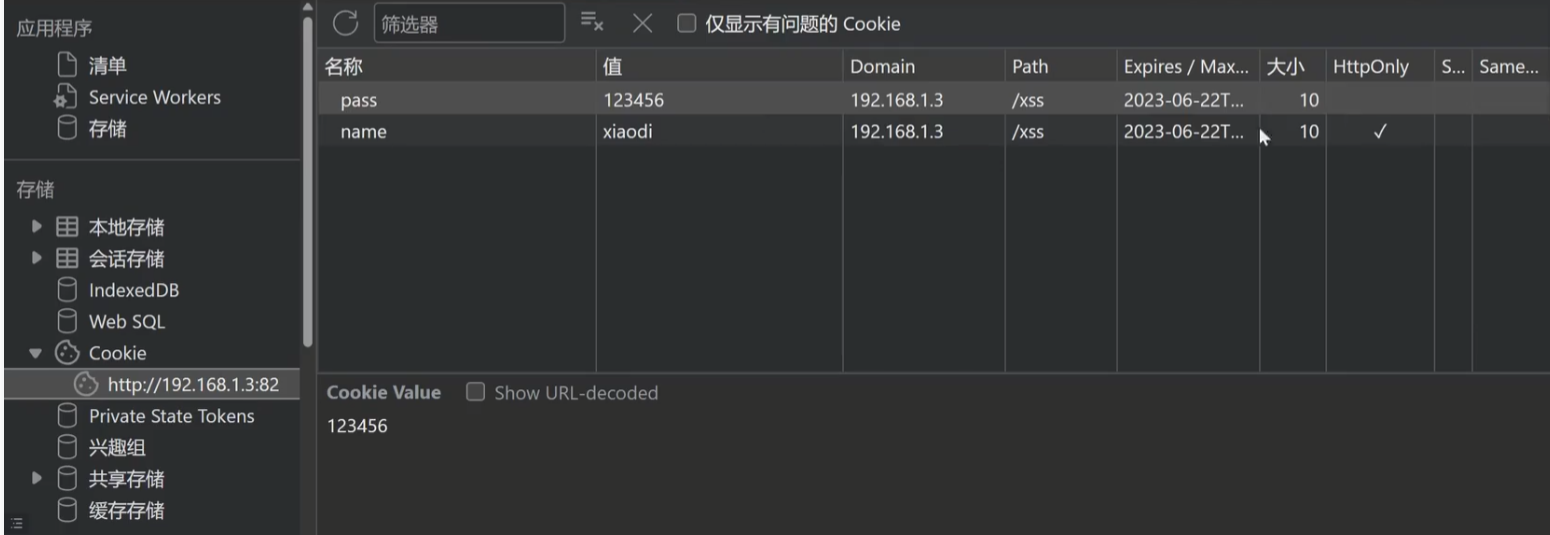Sort by HttpOnly column header
Viewport: 1550px width, 535px height.
[x=1369, y=67]
